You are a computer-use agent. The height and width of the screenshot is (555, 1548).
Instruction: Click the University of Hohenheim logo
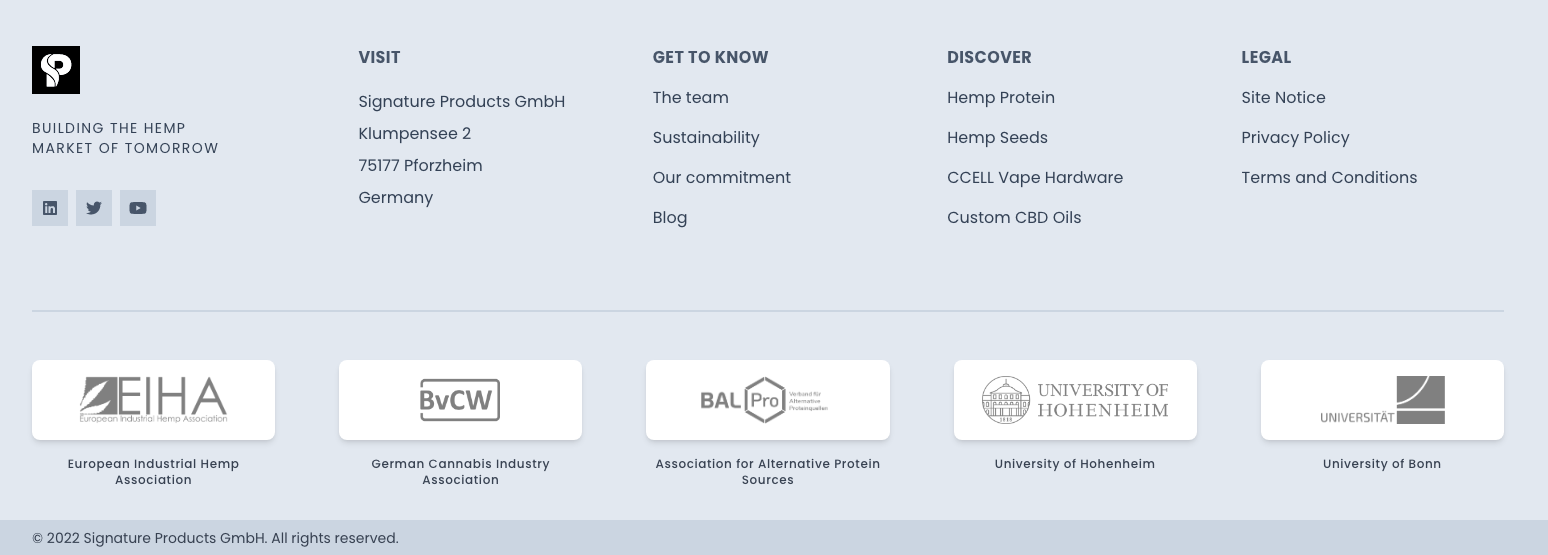click(1075, 400)
